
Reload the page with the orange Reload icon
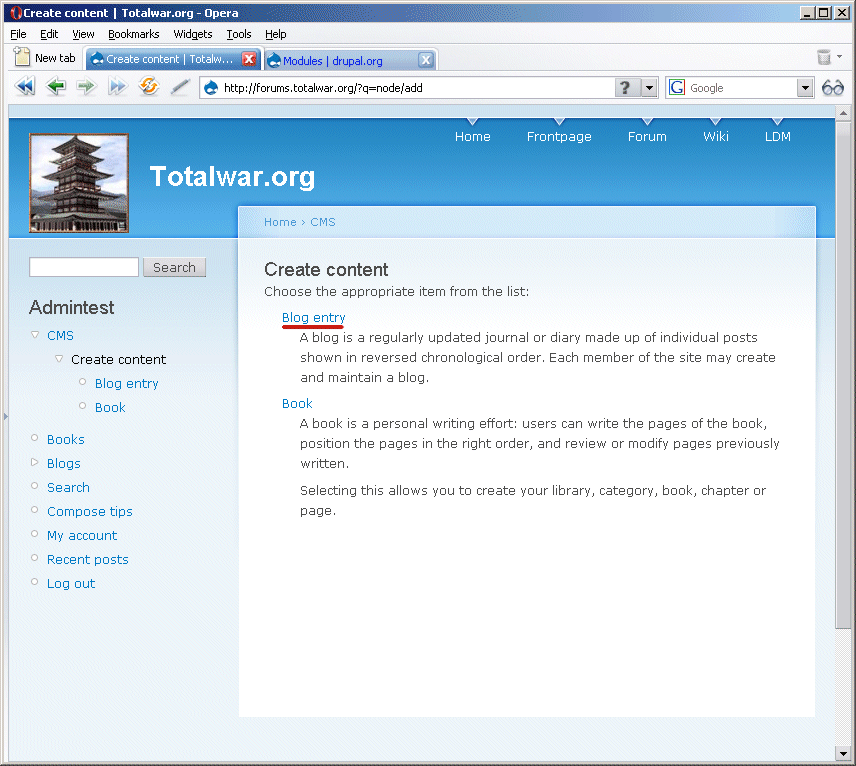point(148,86)
